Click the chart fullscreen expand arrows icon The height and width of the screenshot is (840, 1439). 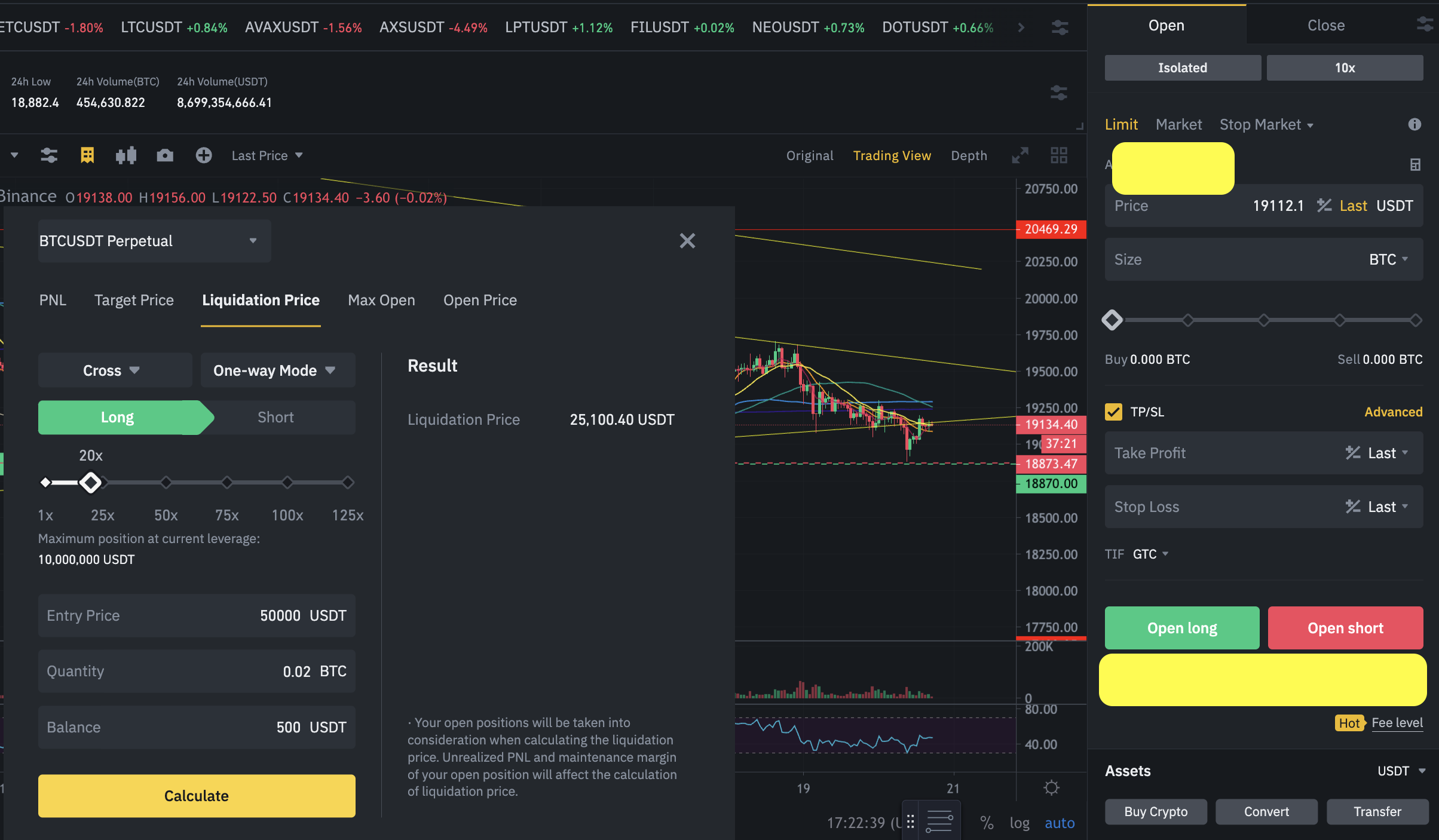coord(1020,156)
